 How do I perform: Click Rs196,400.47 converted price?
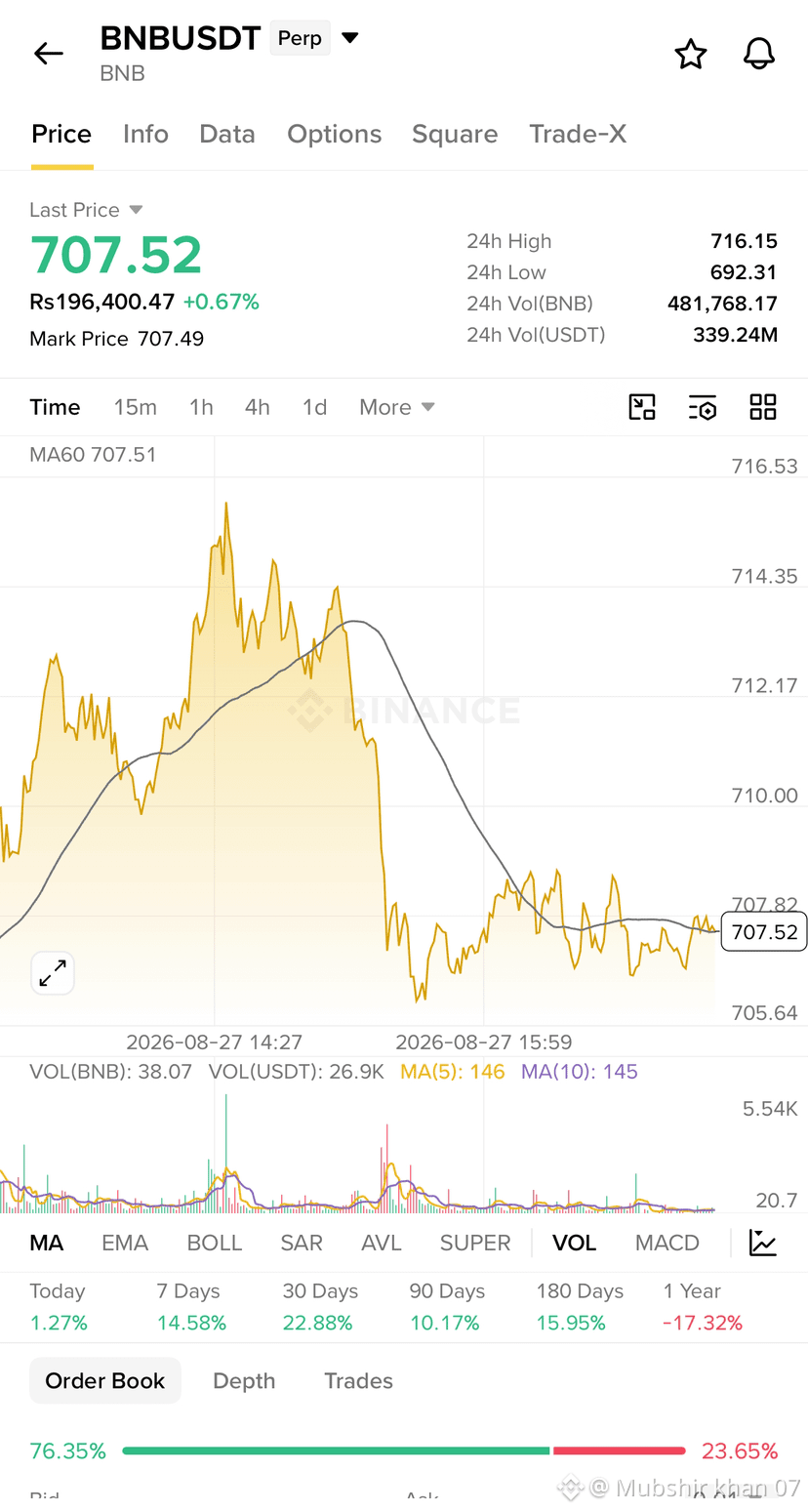[x=102, y=302]
